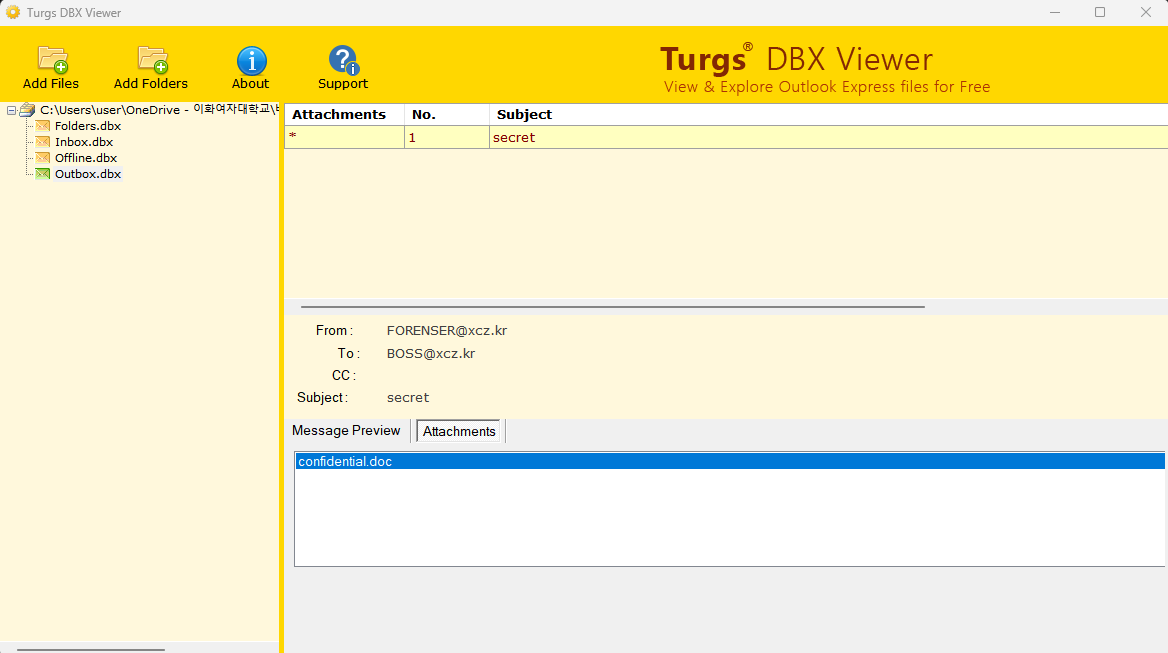Click the mail icon beside Inbox.dbx
The height and width of the screenshot is (653, 1168).
pyautogui.click(x=42, y=141)
